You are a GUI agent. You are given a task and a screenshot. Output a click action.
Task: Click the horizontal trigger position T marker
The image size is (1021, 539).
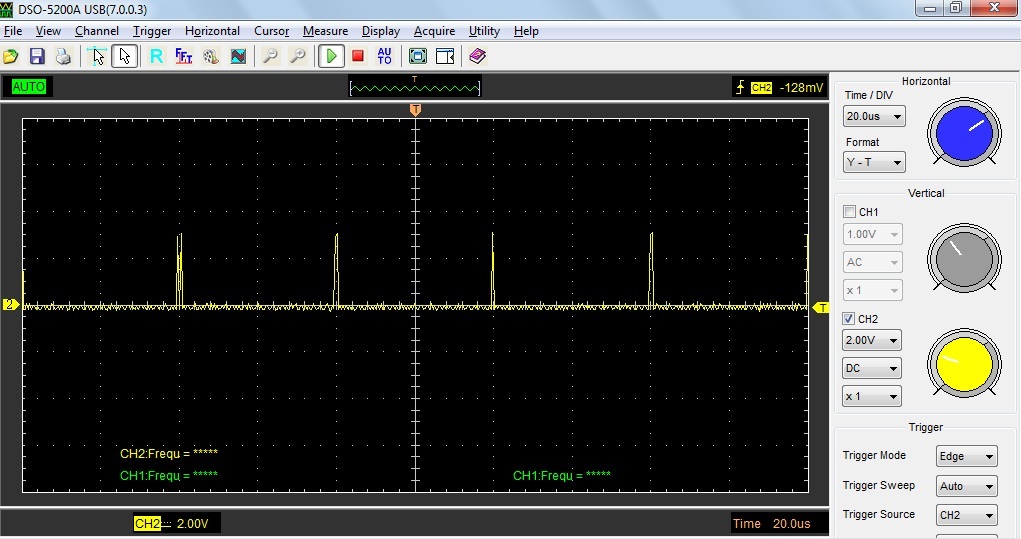[415, 109]
